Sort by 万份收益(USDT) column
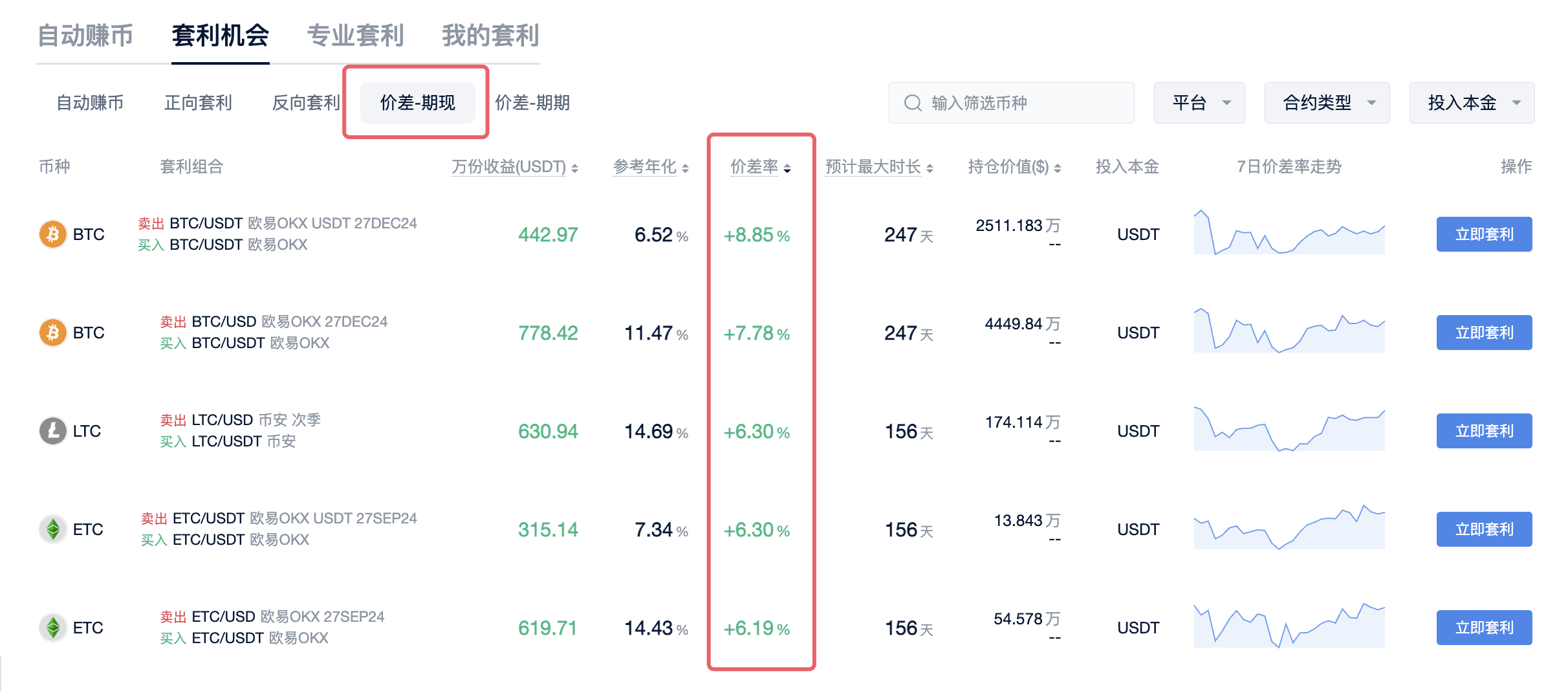 (x=515, y=167)
